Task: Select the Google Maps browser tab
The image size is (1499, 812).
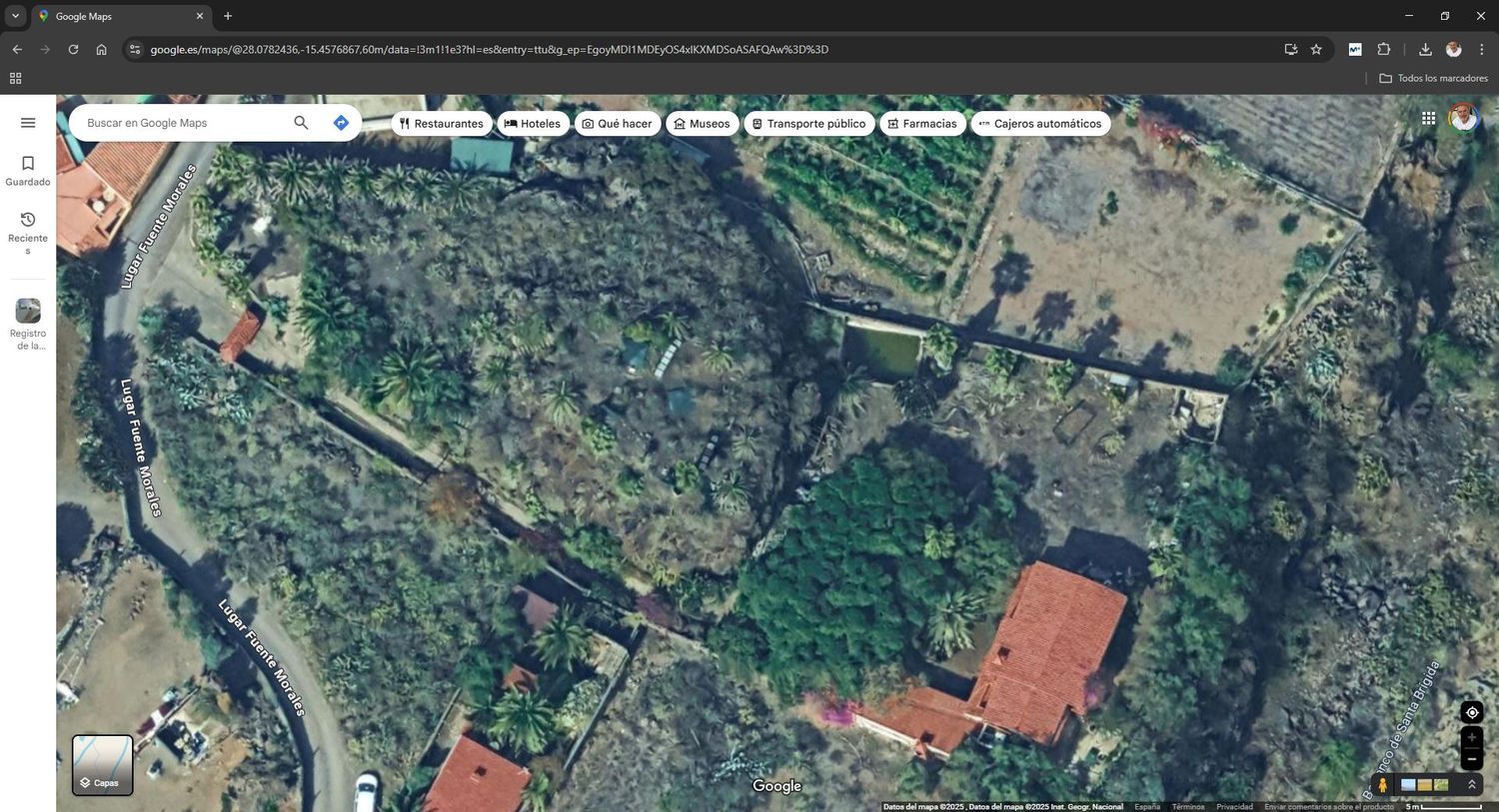Action: click(120, 16)
